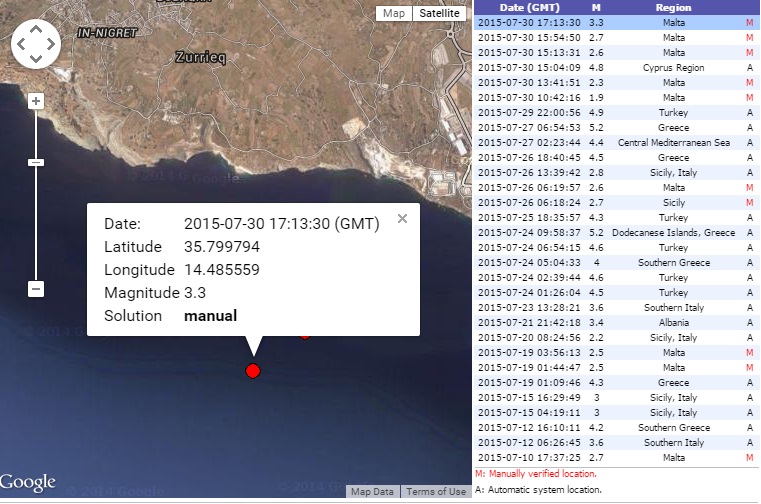
Task: Select the 2015-07-29 22:00:56 Turkey earthquake row
Action: (614, 112)
